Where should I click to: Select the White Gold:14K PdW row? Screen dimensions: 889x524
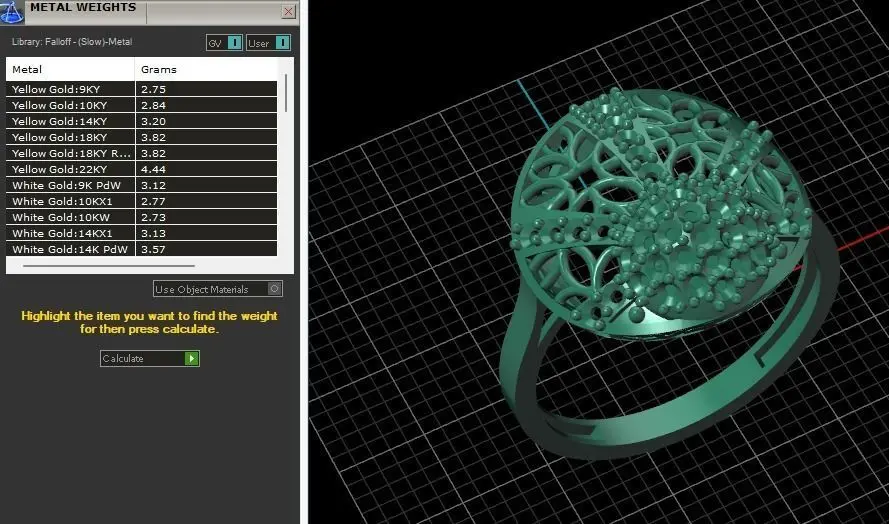(x=141, y=249)
